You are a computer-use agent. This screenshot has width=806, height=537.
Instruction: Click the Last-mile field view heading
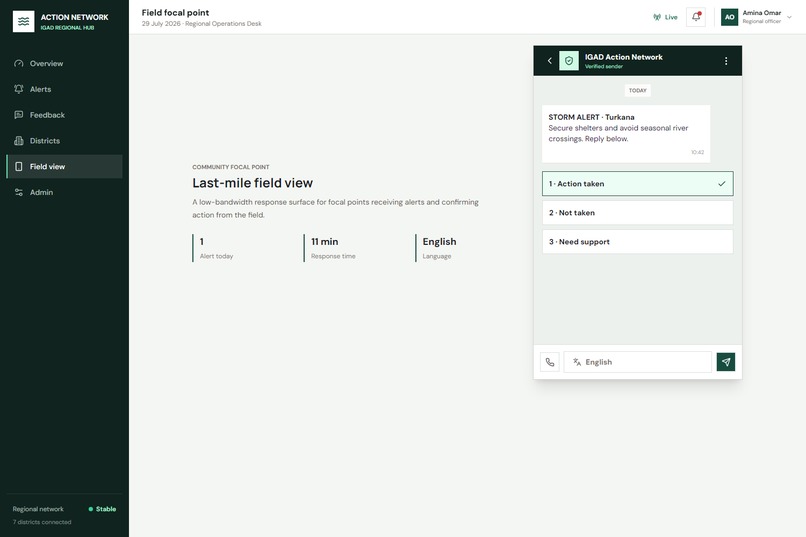[x=252, y=183]
